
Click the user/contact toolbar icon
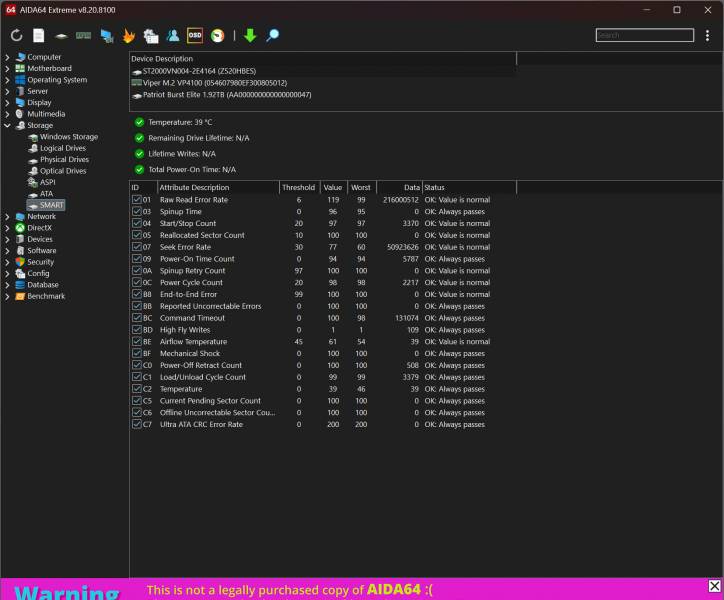pos(173,36)
